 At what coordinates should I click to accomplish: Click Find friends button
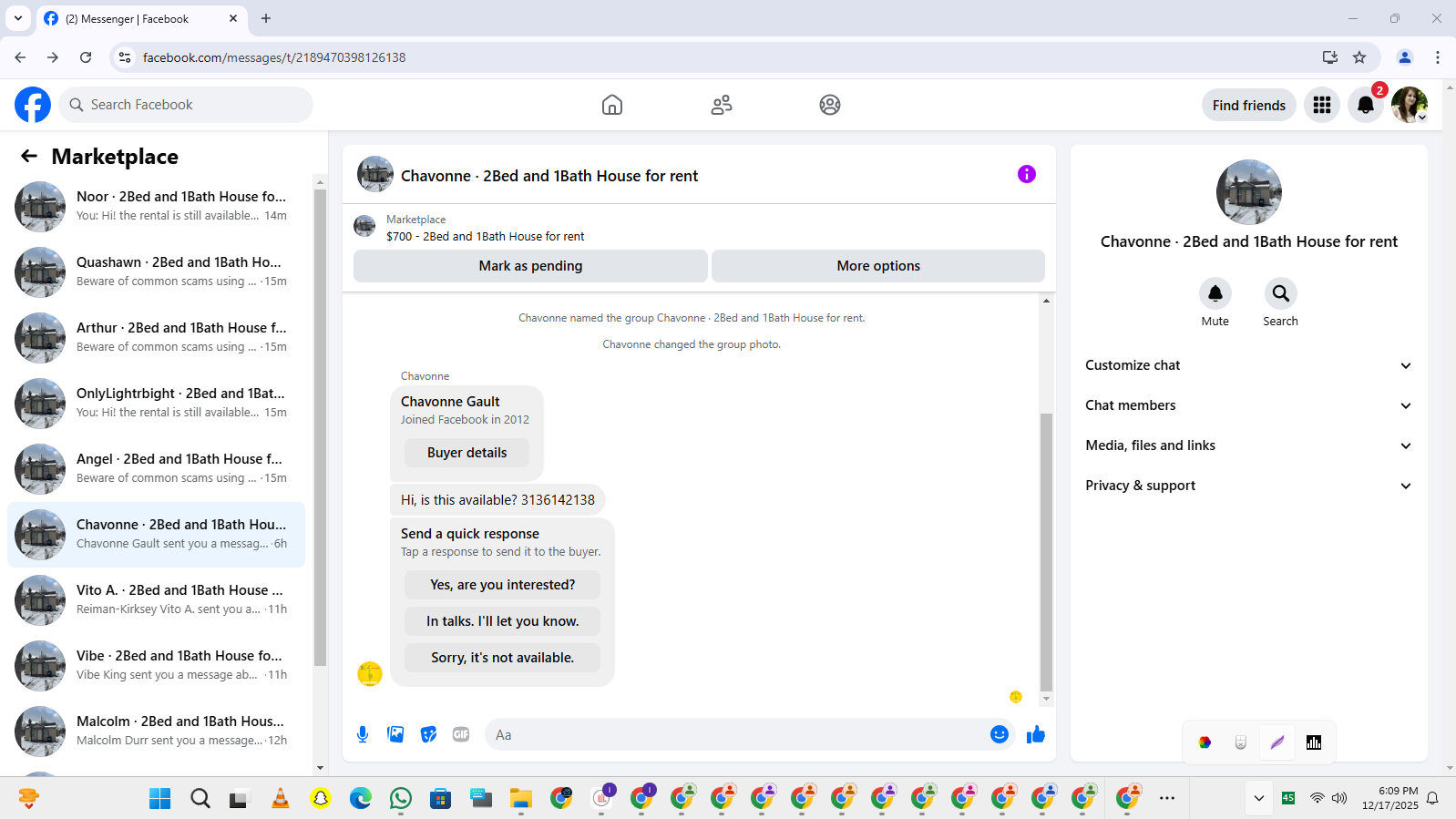coord(1248,105)
